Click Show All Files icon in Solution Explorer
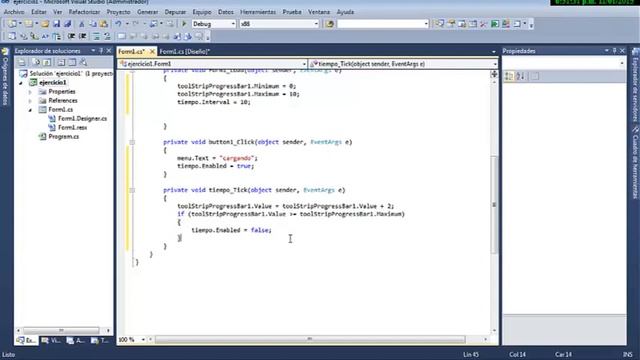The image size is (640, 360). (x=36, y=62)
